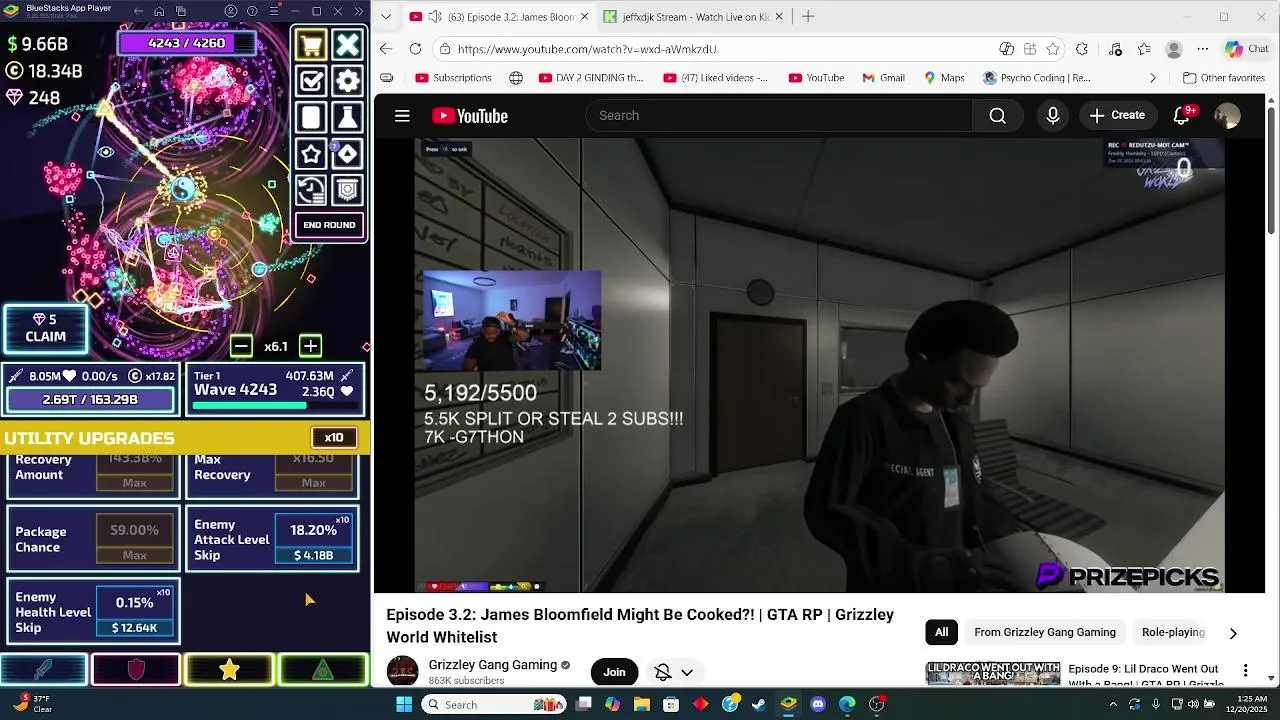Reload the YouTube page
The width and height of the screenshot is (1280, 720).
pyautogui.click(x=416, y=49)
